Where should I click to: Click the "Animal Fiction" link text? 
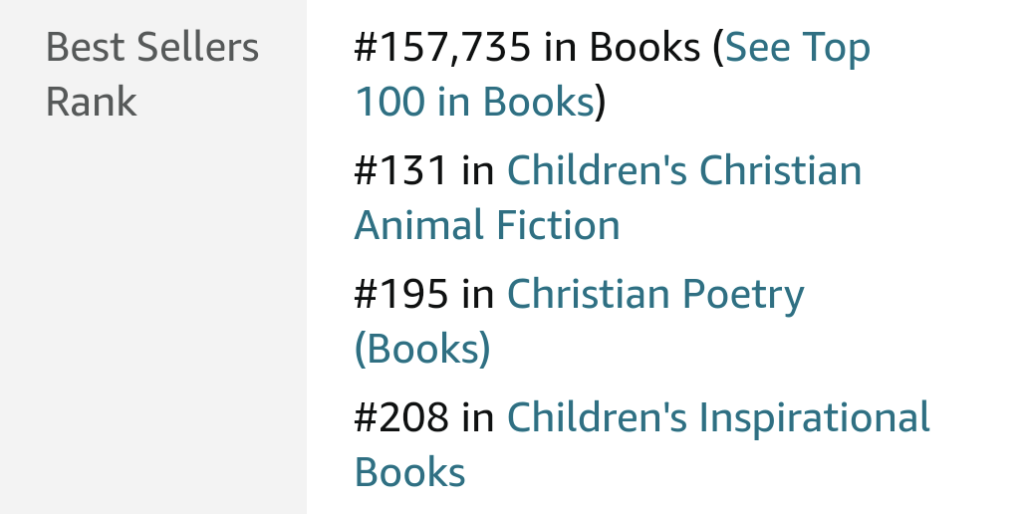click(x=487, y=226)
